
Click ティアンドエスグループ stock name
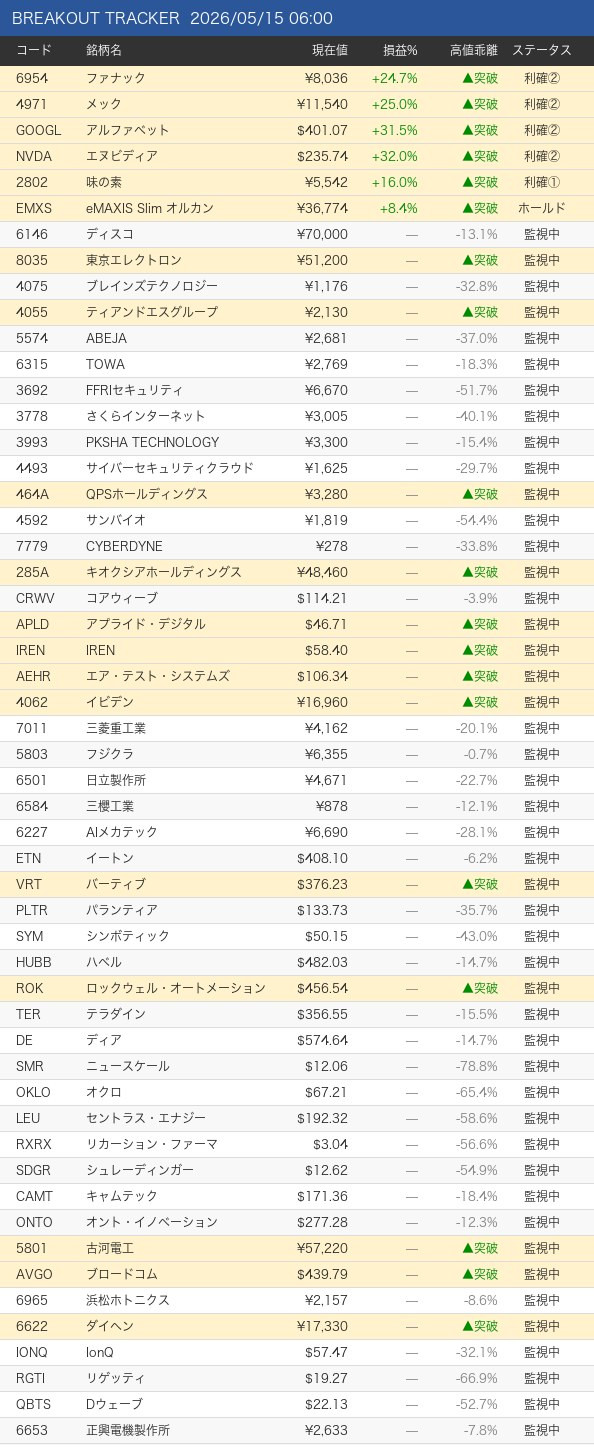click(x=152, y=312)
